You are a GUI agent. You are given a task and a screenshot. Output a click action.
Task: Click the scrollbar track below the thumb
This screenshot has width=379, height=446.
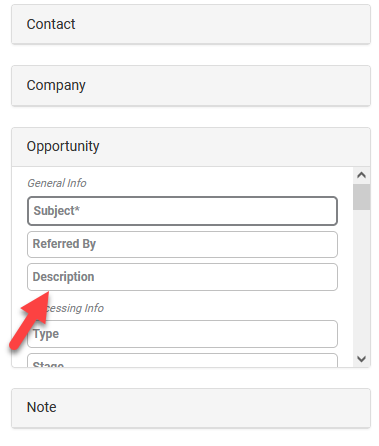pyautogui.click(x=361, y=280)
